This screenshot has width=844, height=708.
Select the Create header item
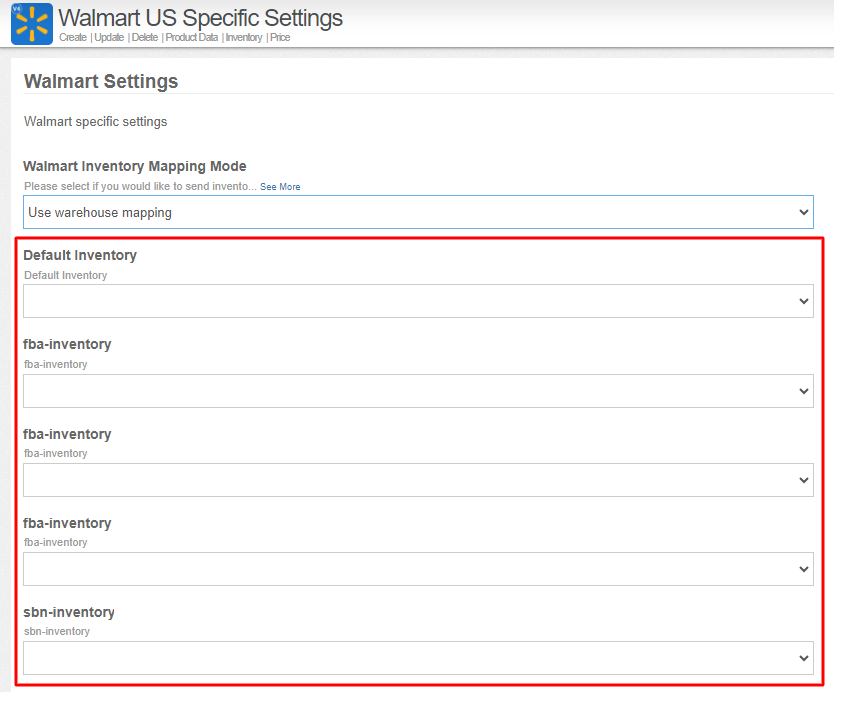(x=73, y=37)
